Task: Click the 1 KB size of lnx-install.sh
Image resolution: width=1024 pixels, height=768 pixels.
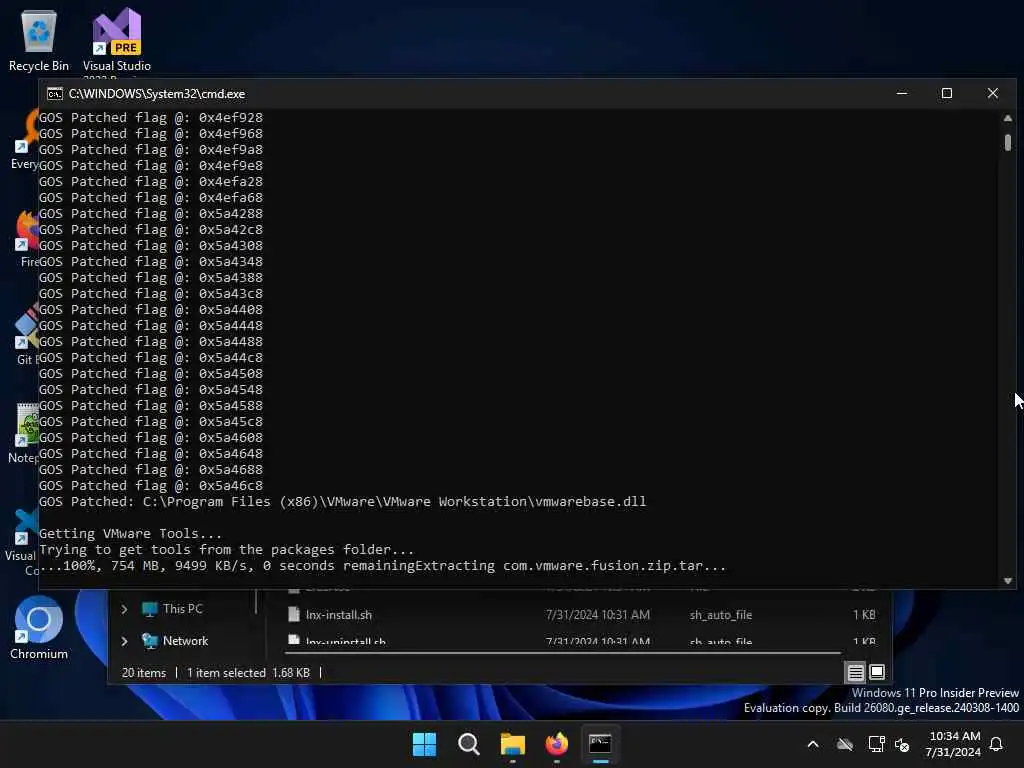Action: [x=863, y=615]
